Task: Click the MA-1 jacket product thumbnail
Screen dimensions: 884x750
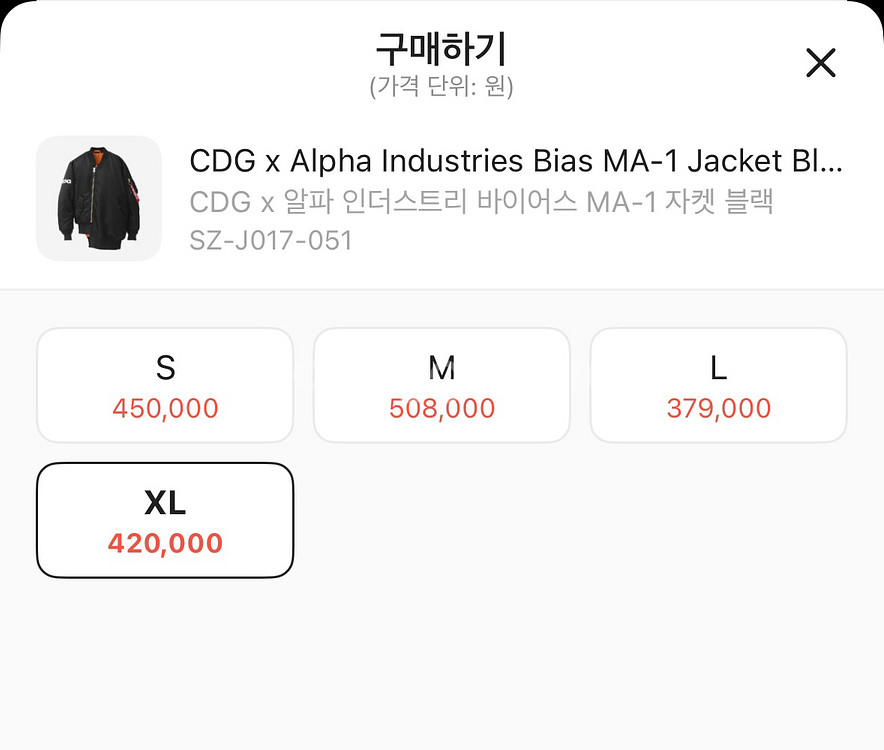Action: [98, 198]
